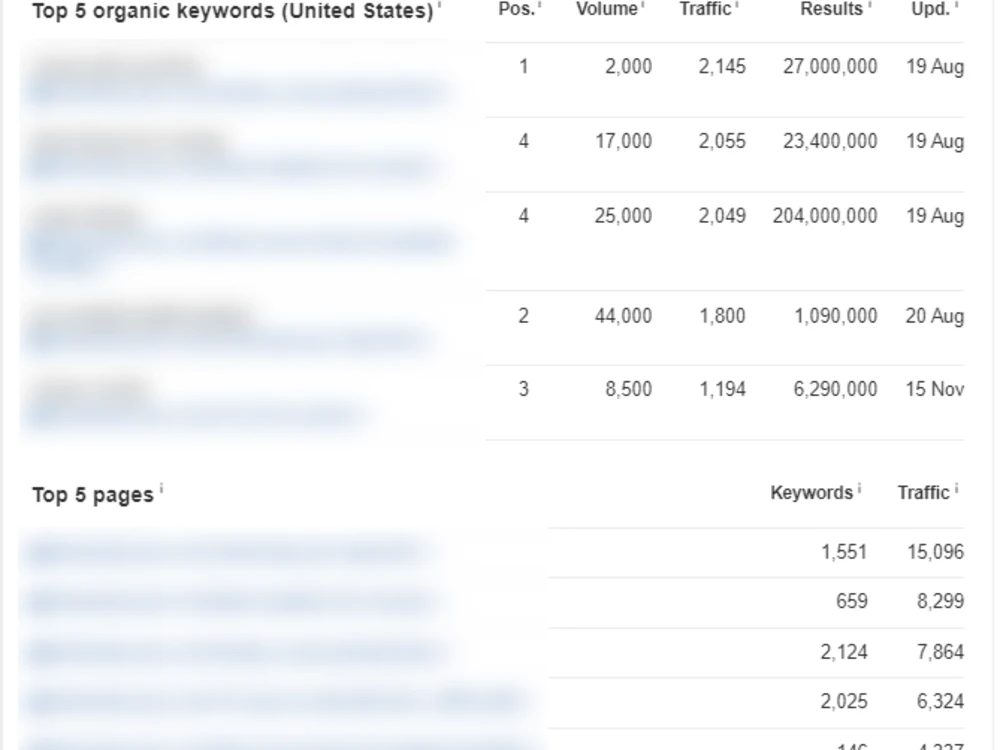The height and width of the screenshot is (750, 1000).
Task: Click the 15 Nov update date
Action: tap(934, 389)
